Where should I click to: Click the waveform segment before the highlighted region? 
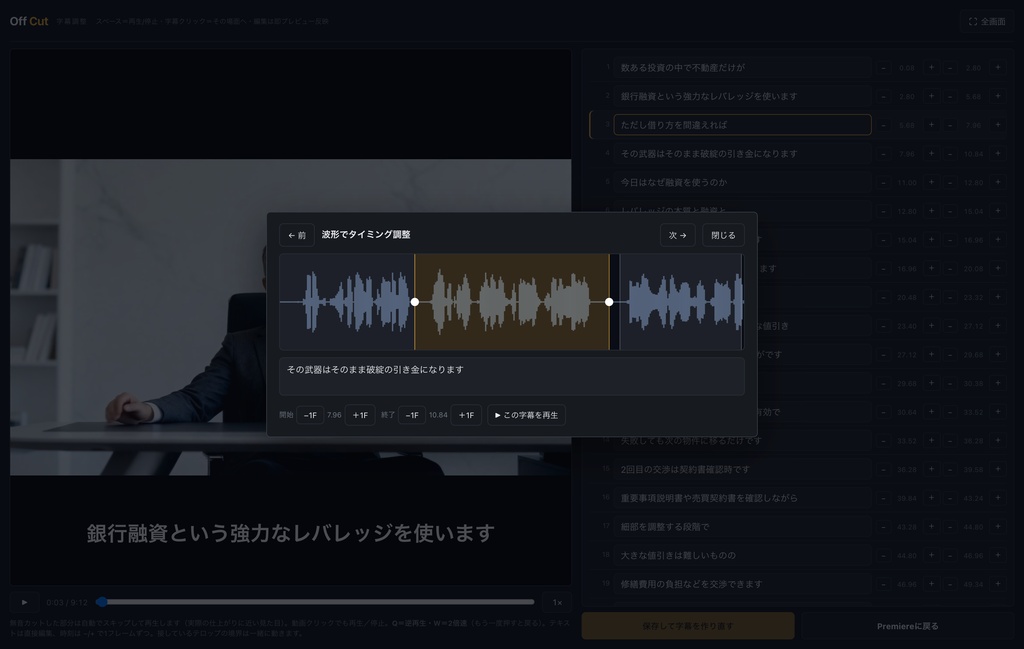pos(347,302)
